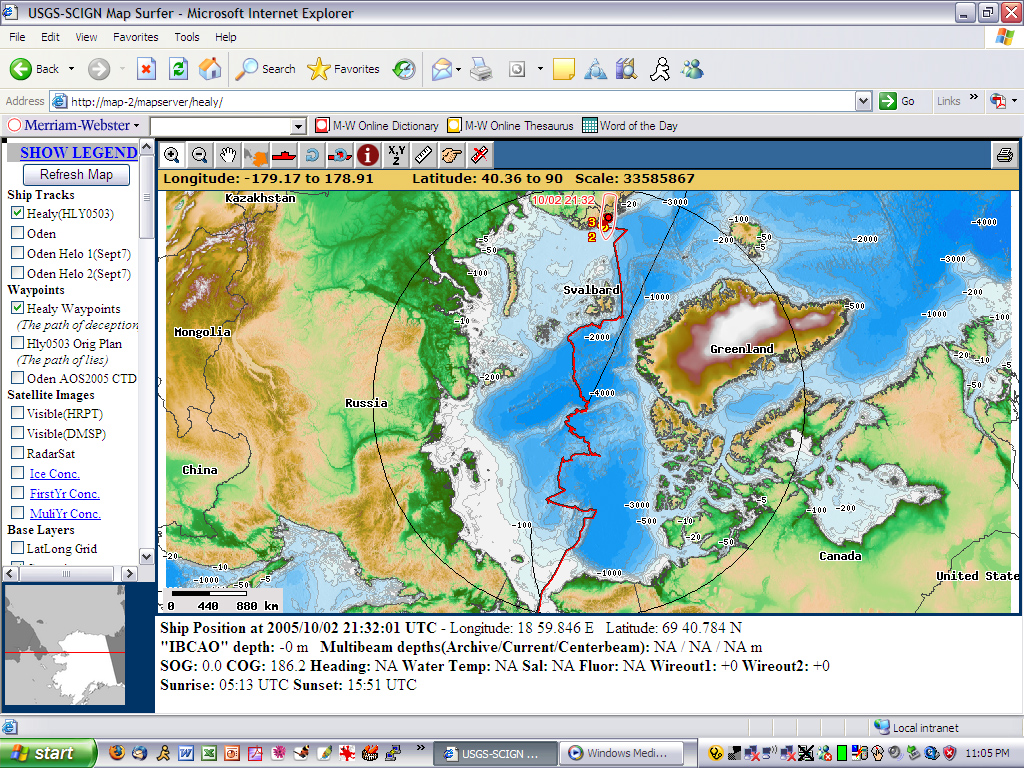This screenshot has height=768, width=1024.
Task: Open the Favorites menu
Action: pos(135,37)
